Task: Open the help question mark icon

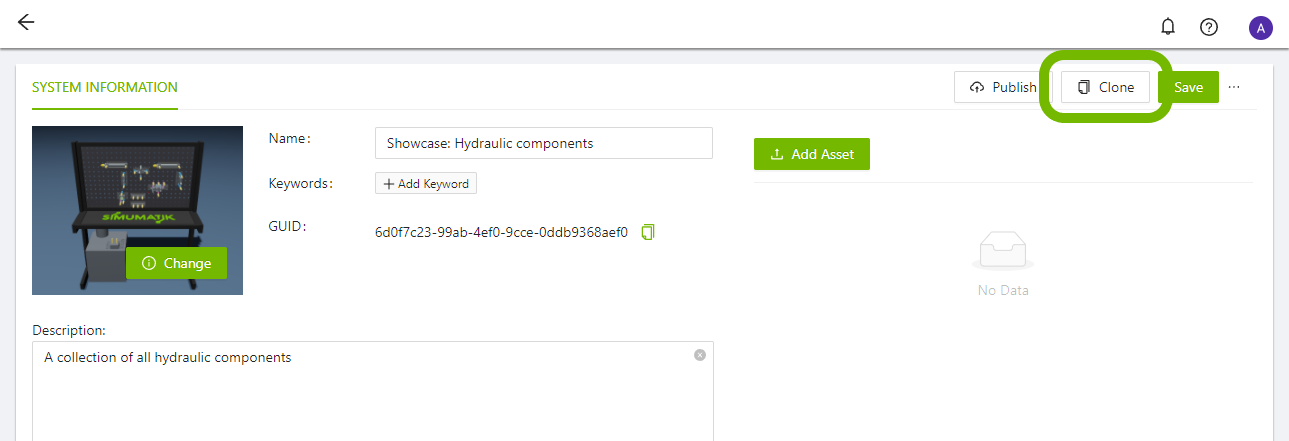Action: [1208, 27]
